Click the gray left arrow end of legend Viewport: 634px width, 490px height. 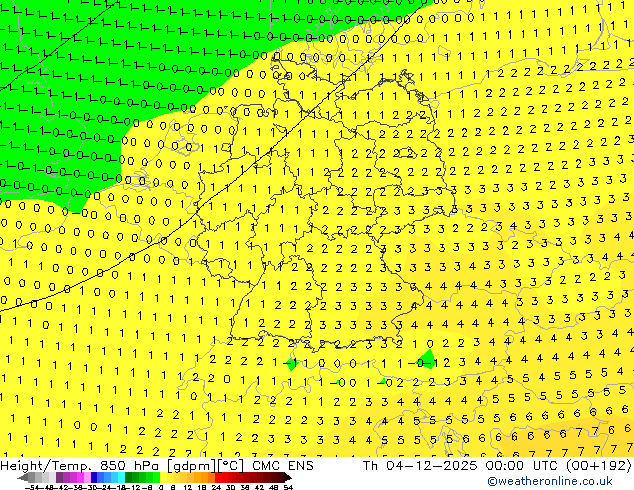pyautogui.click(x=23, y=477)
